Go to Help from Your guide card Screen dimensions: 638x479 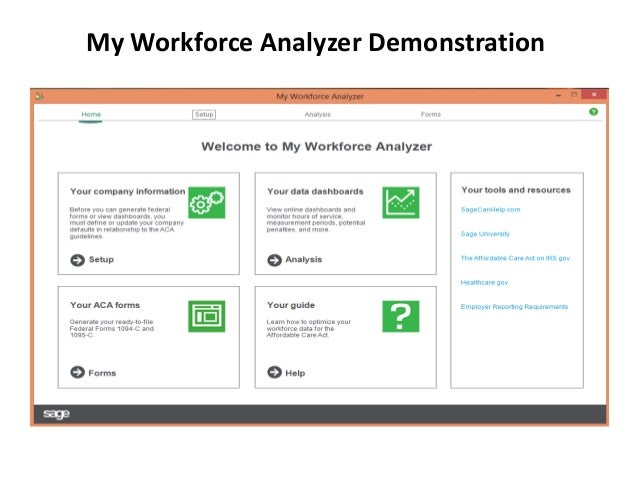295,373
